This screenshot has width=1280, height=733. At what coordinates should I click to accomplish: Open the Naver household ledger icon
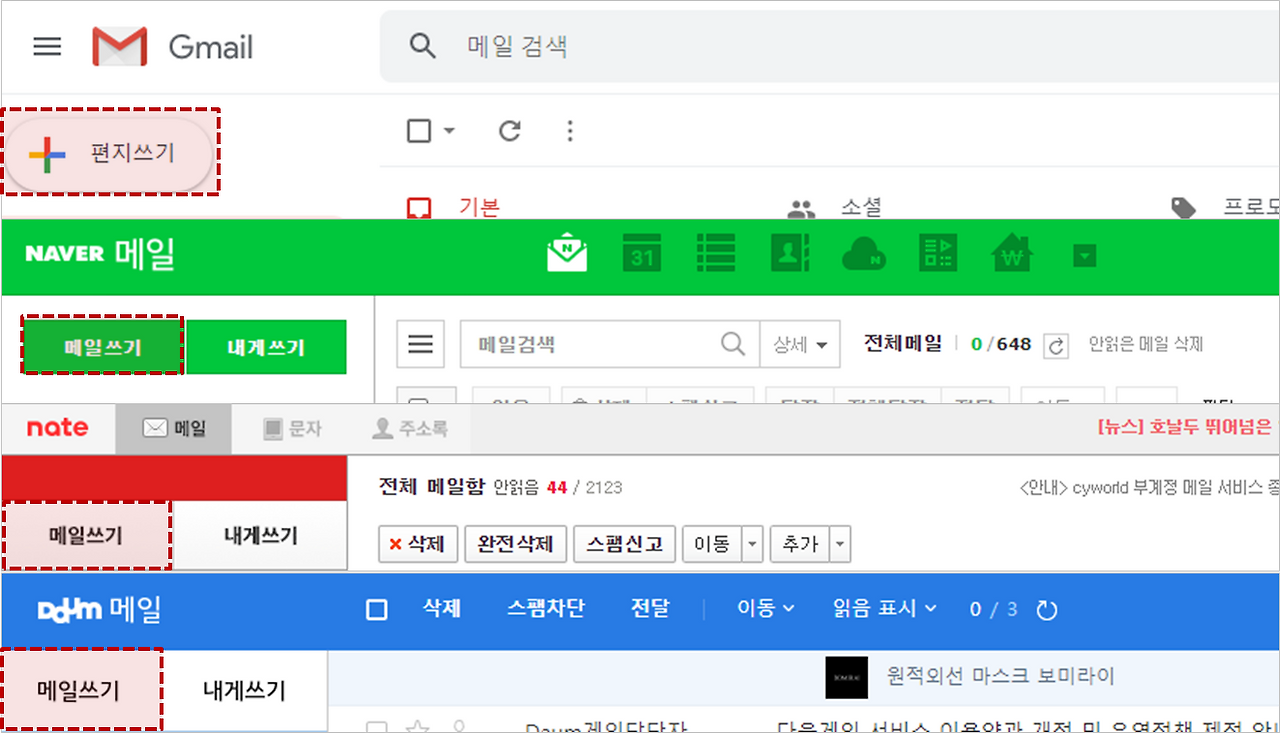coord(1012,254)
